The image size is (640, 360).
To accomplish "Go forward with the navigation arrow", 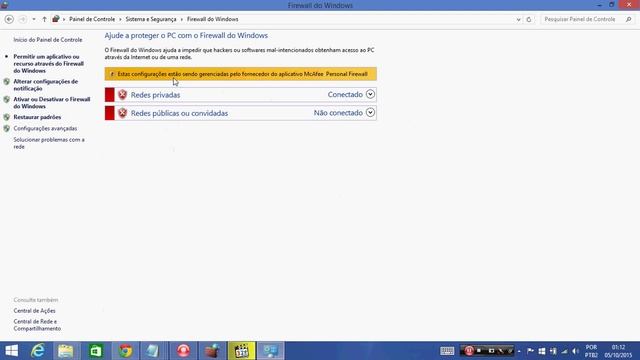I will coord(22,19).
